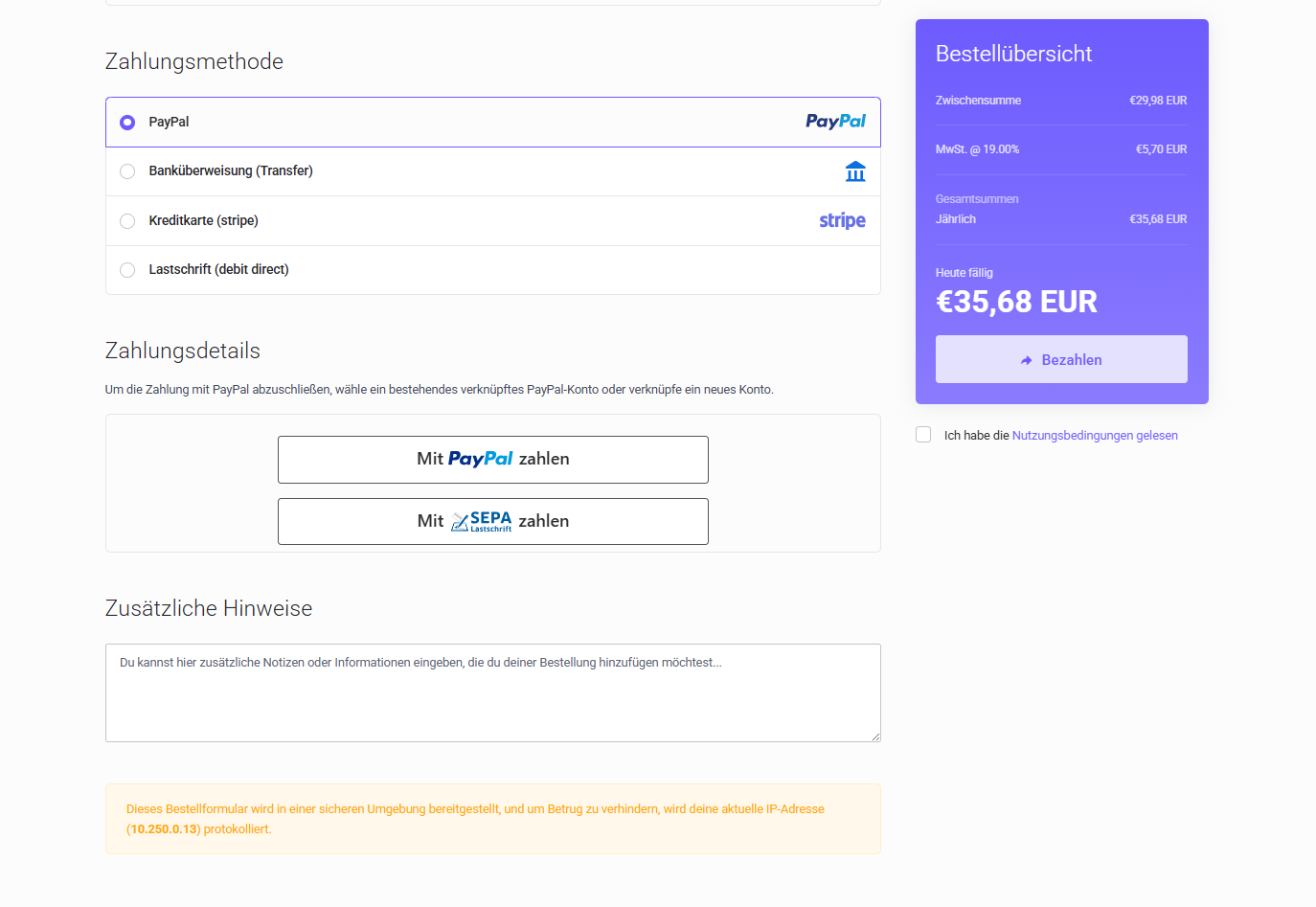Viewport: 1316px width, 907px height.
Task: Click the stripe logo icon
Action: click(x=842, y=220)
